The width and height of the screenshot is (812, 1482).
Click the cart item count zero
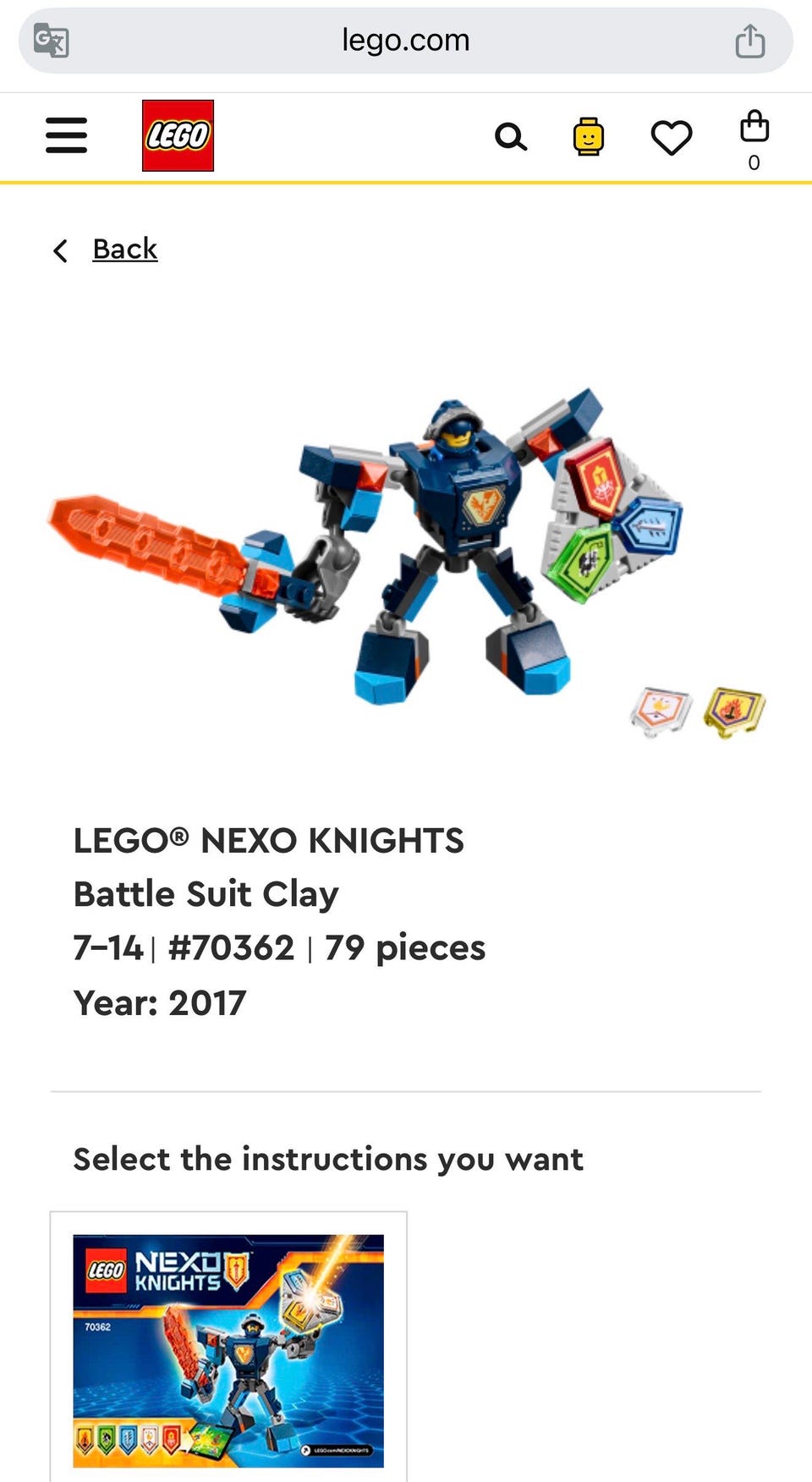coord(754,162)
